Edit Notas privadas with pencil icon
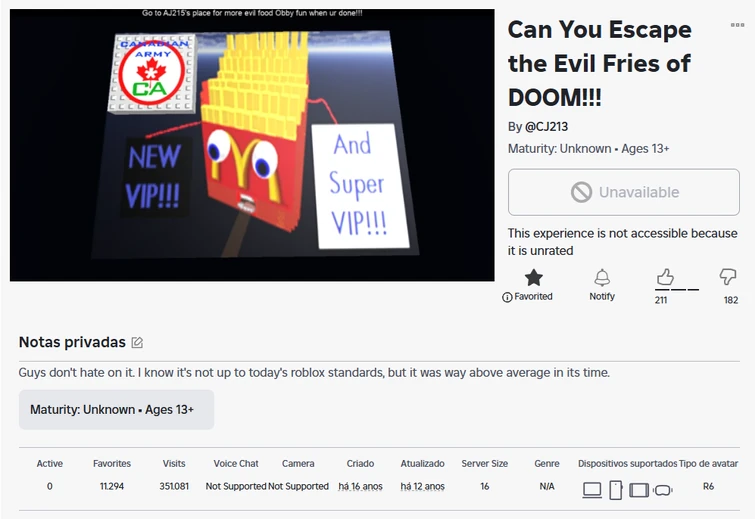Screen dimensions: 755x519 (x=137, y=343)
